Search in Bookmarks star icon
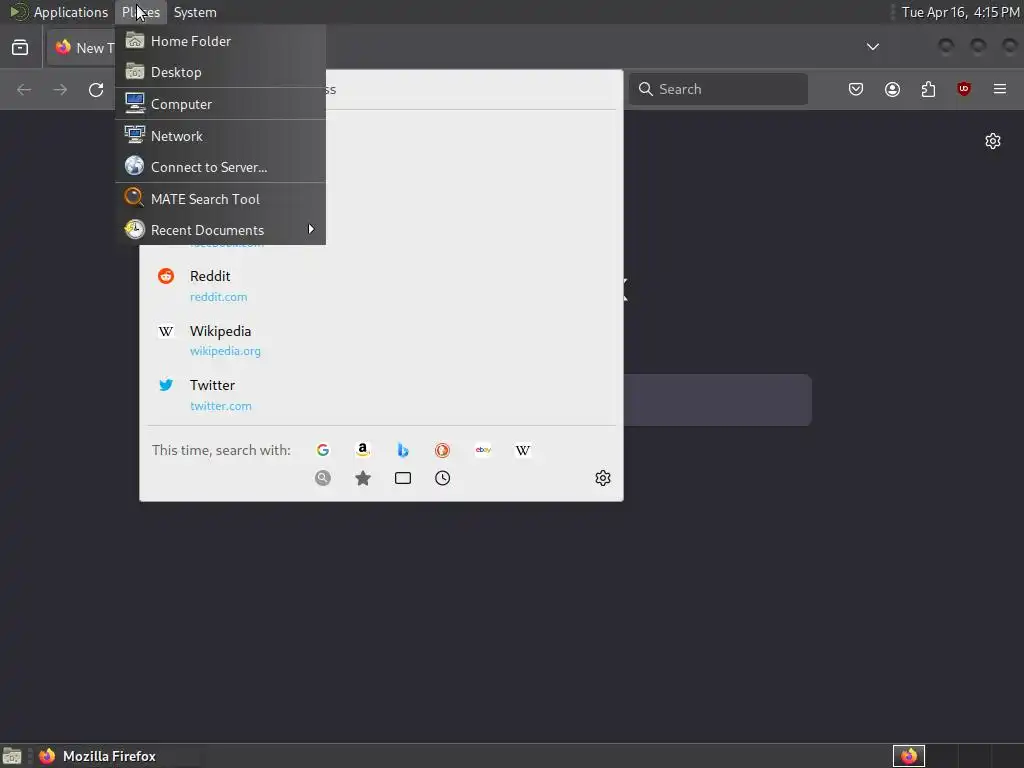1024x768 pixels. point(362,478)
